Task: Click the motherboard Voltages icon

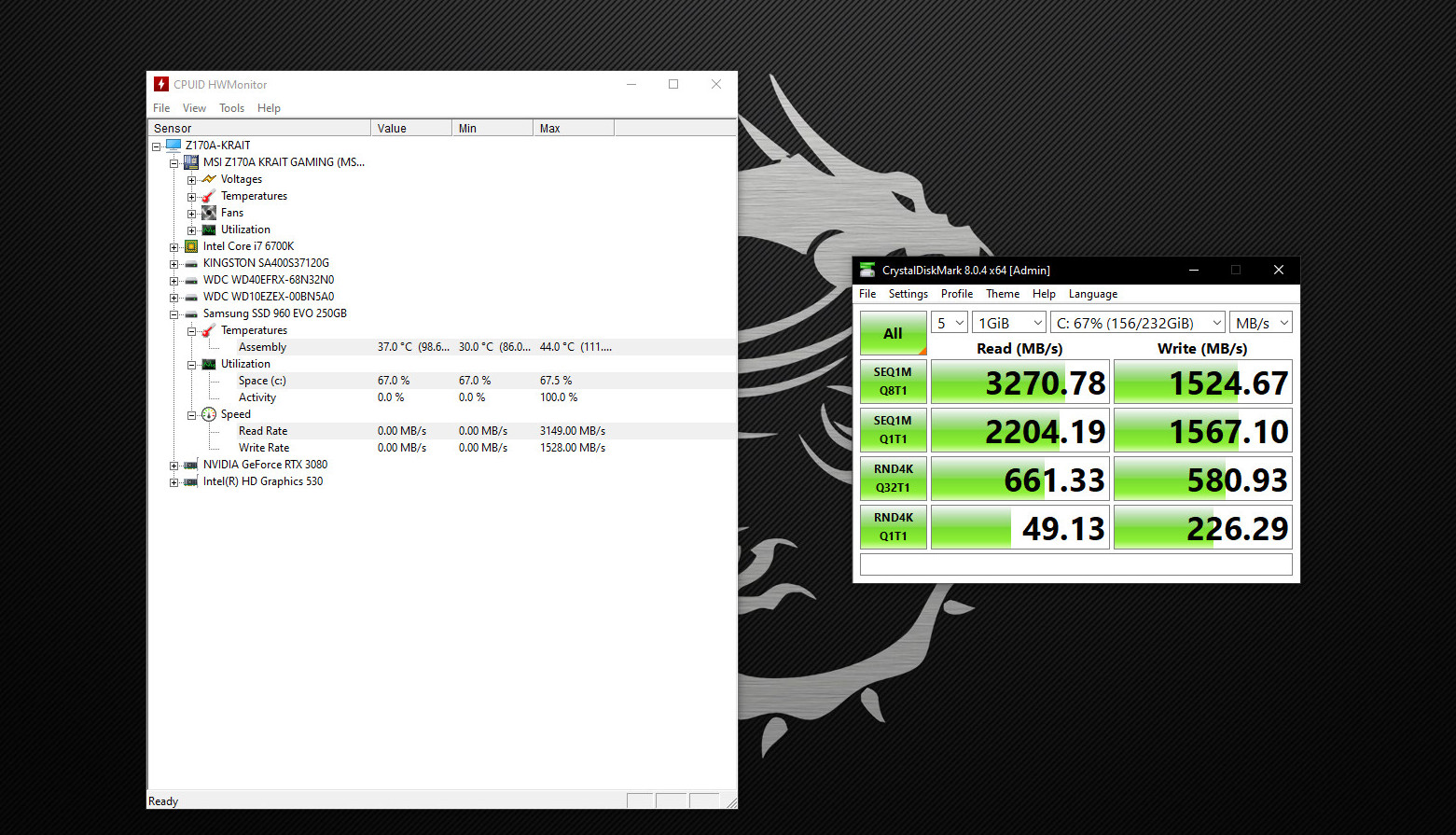Action: point(209,179)
